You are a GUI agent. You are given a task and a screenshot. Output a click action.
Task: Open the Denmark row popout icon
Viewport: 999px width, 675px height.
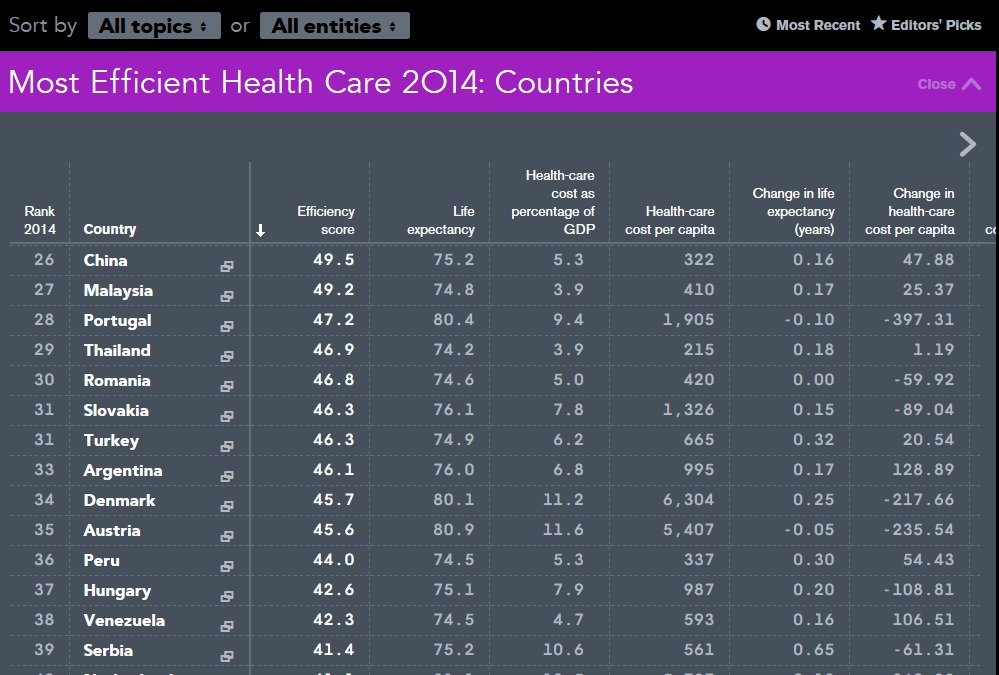tap(227, 507)
